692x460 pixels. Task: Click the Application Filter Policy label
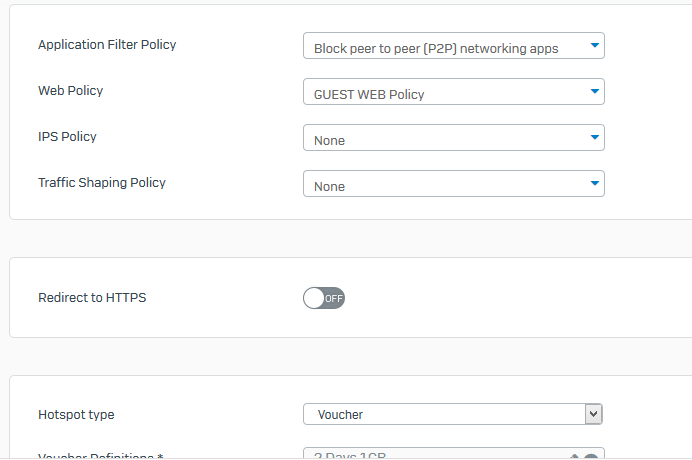[107, 45]
